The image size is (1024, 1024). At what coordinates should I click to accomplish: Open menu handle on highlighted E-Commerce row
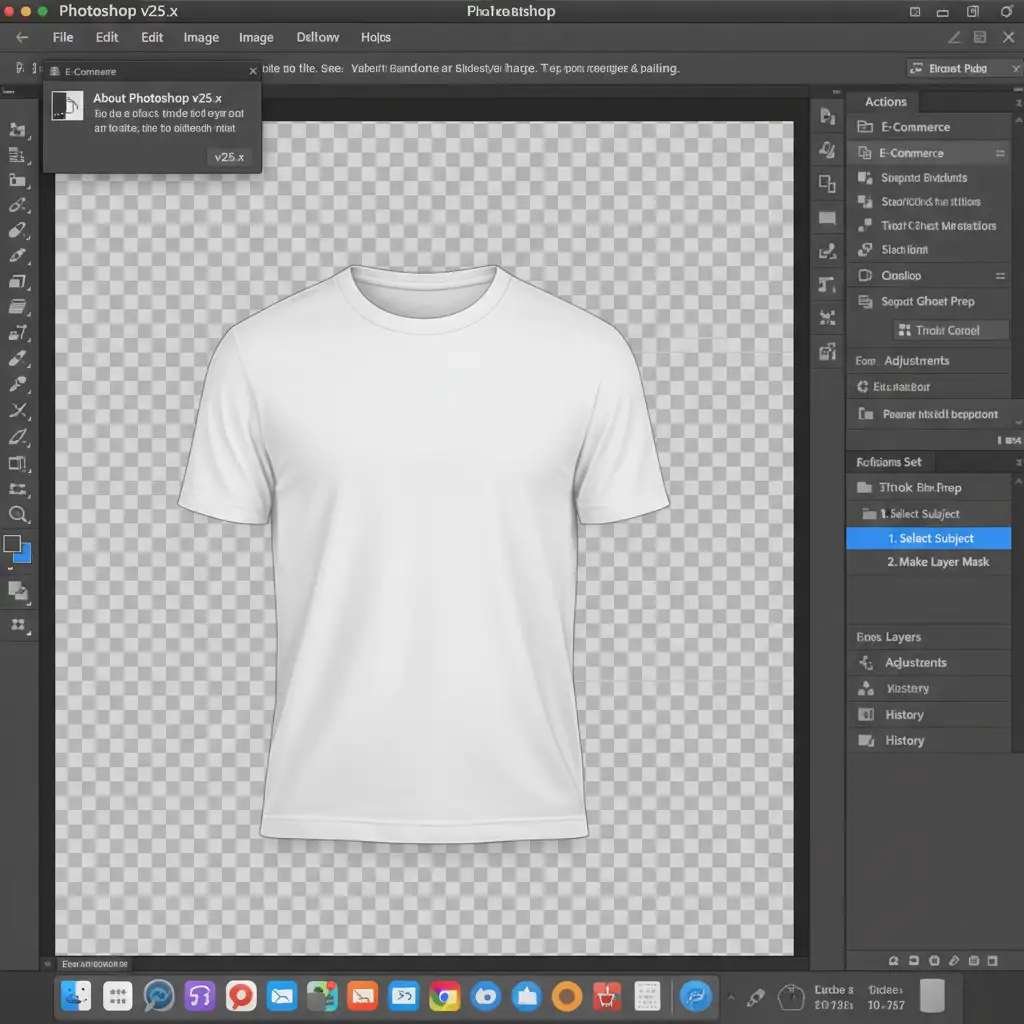[999, 153]
